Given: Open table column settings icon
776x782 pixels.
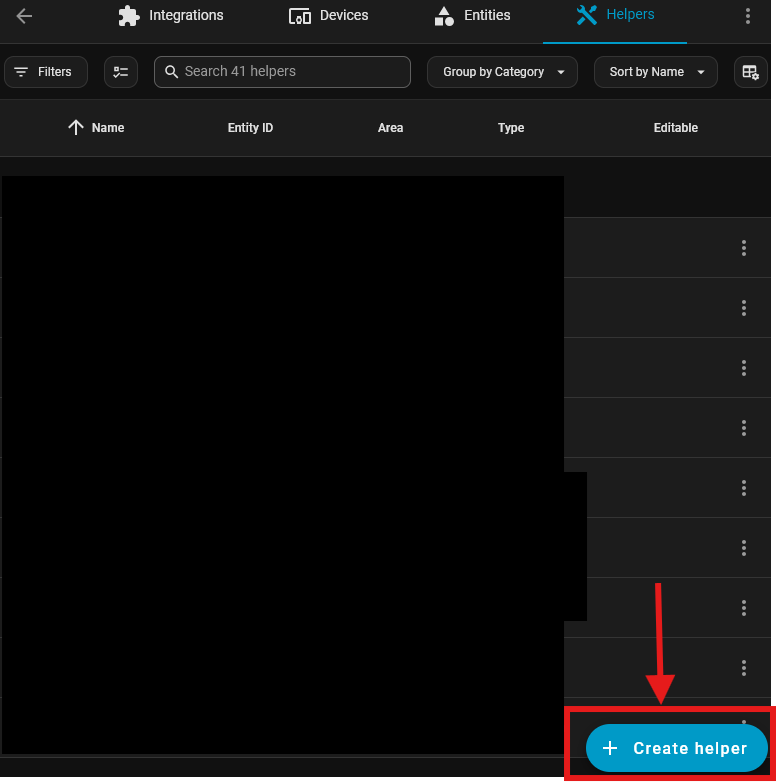Looking at the screenshot, I should click(x=751, y=72).
